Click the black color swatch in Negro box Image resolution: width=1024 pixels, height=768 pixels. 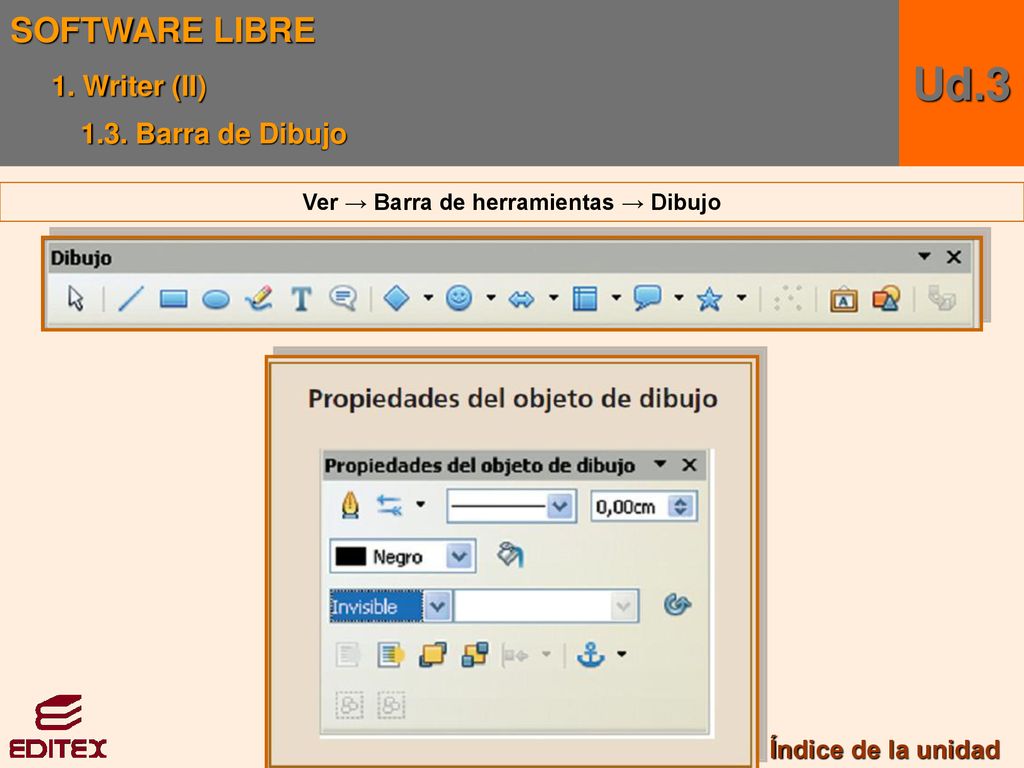point(351,556)
